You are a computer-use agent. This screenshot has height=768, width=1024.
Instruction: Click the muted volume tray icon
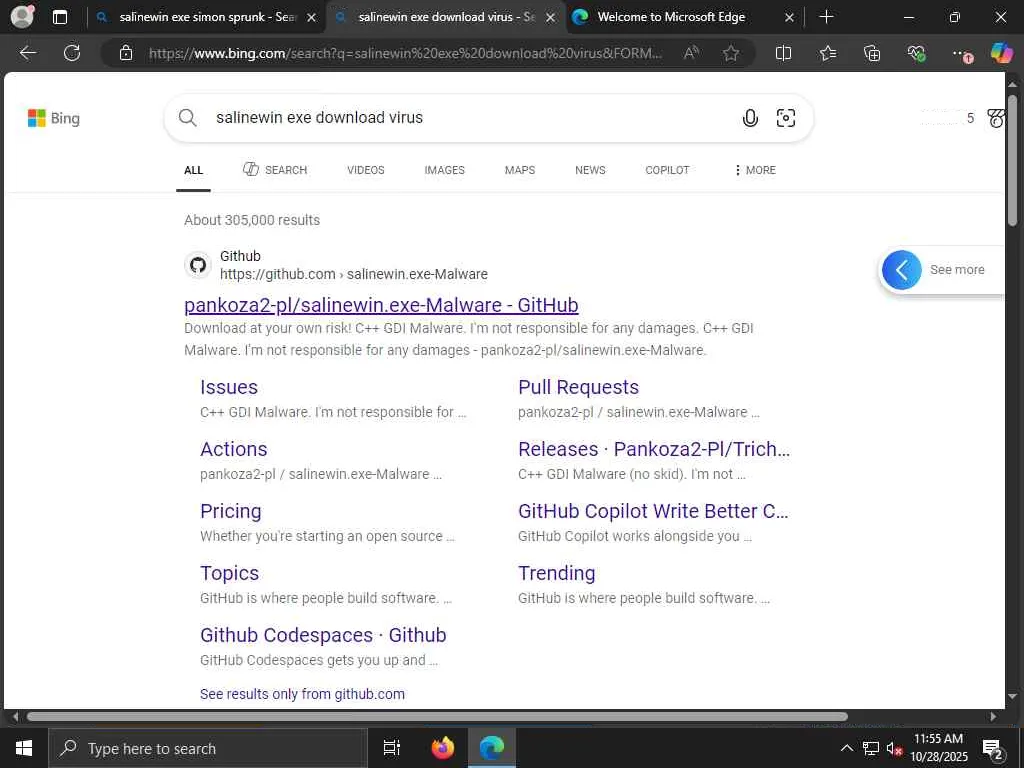pyautogui.click(x=894, y=748)
